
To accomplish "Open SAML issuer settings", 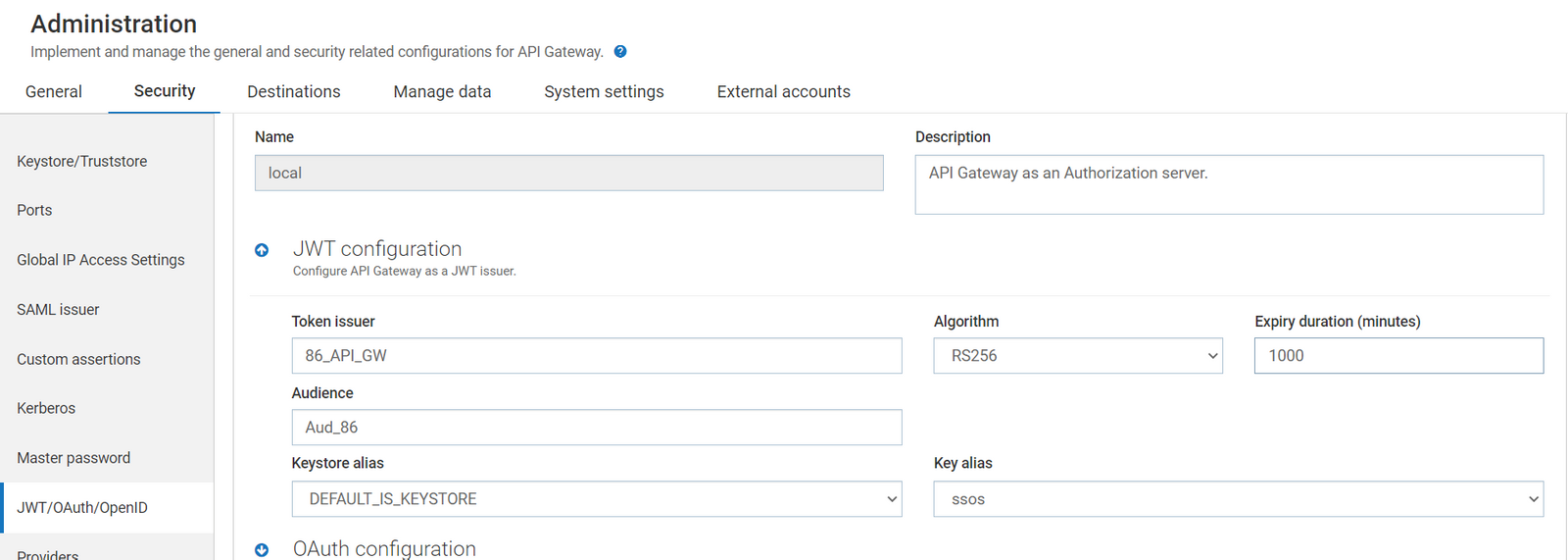I will [x=58, y=310].
